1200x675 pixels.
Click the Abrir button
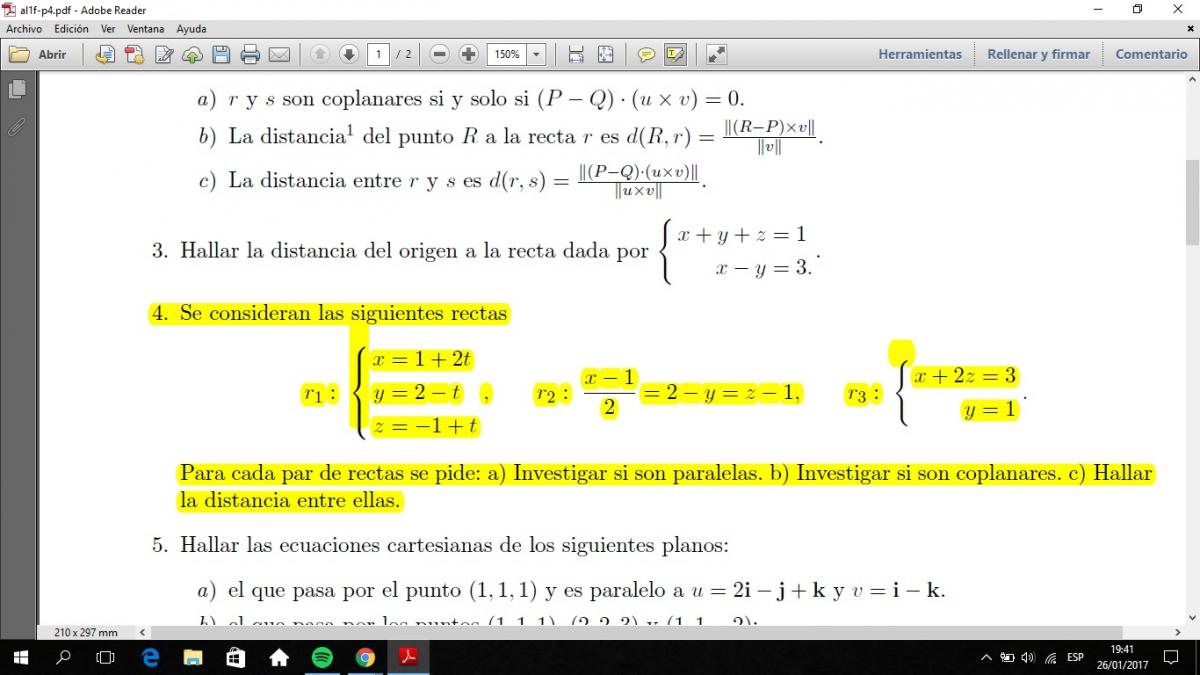(40, 55)
